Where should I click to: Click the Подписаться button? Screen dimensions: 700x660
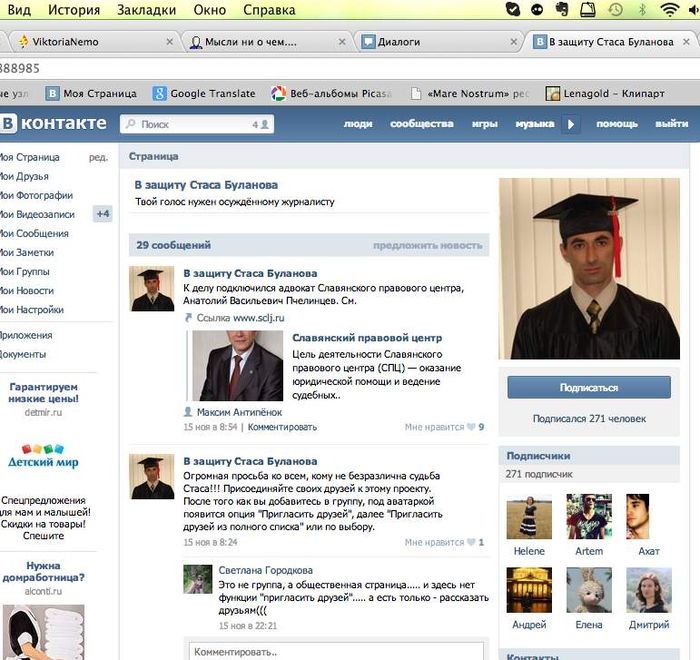coord(588,387)
